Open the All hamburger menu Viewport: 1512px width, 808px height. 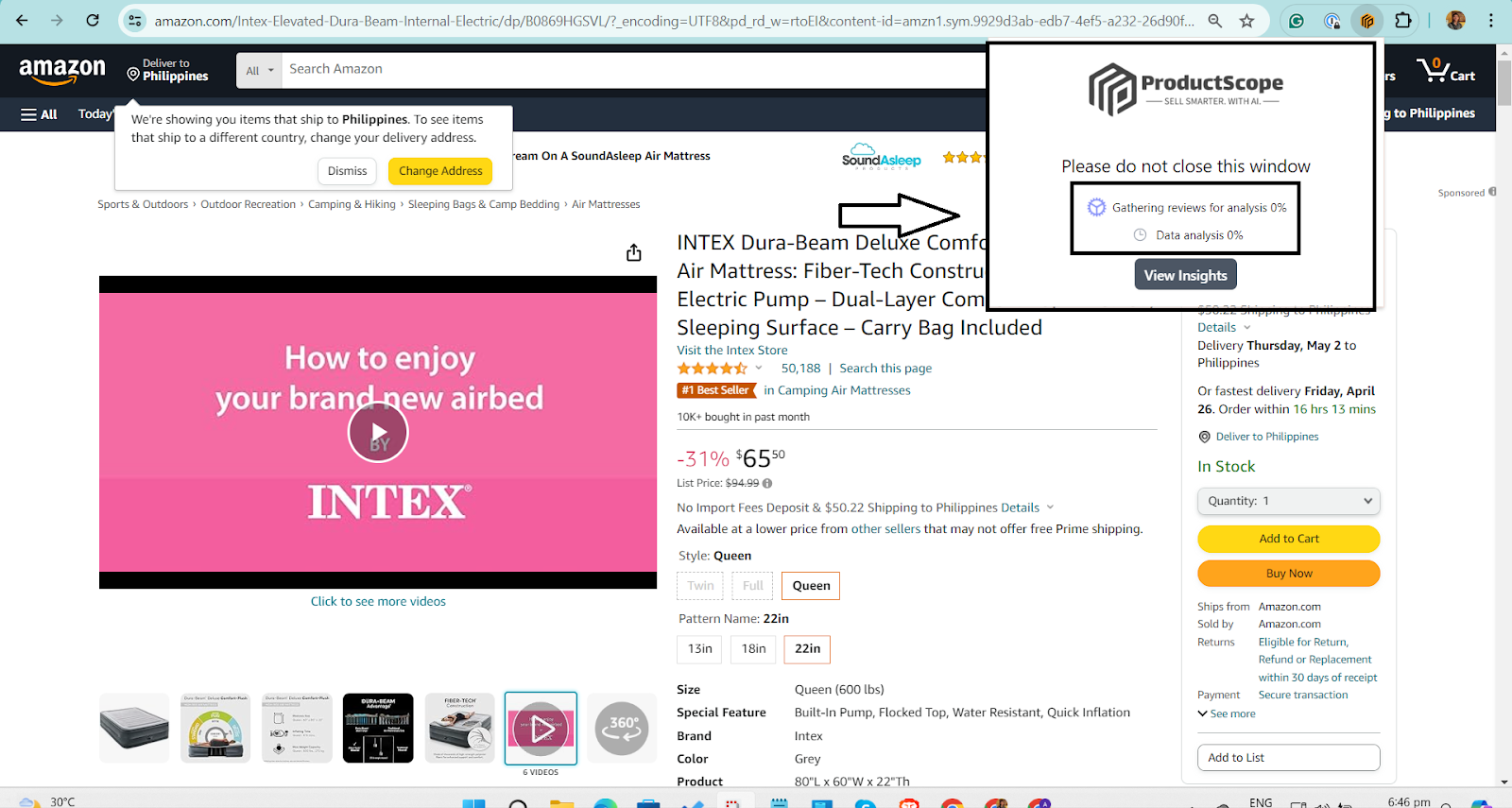39,114
